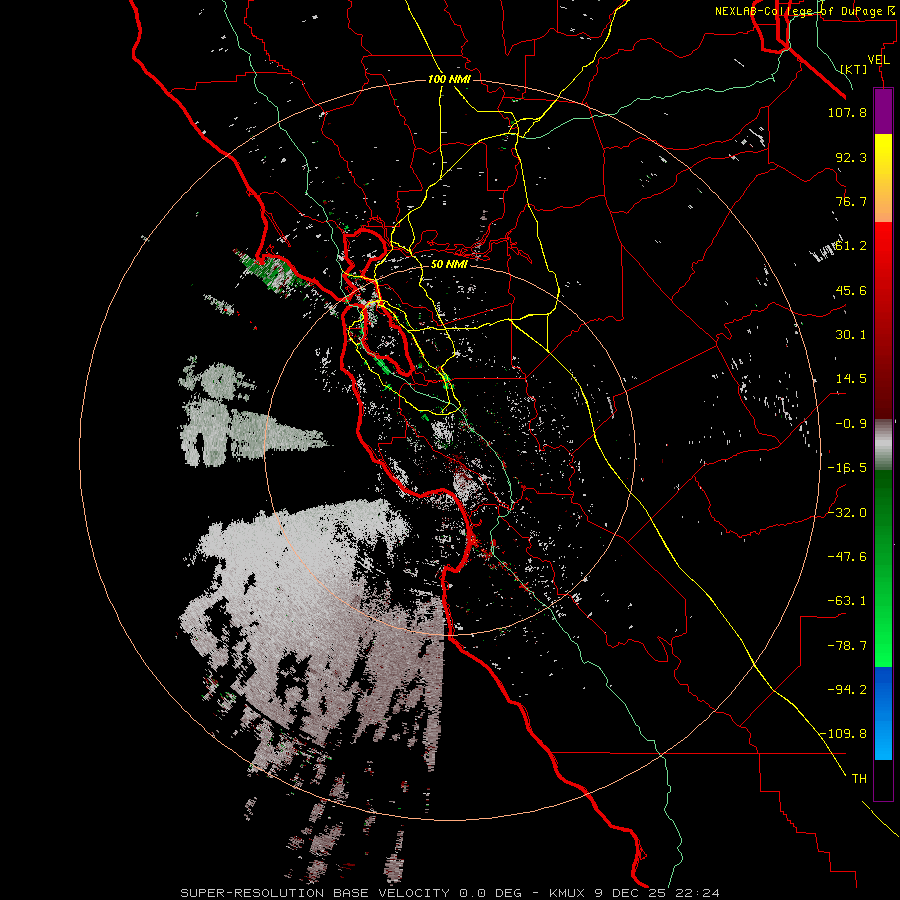Click the -94.2 legend value
The image size is (900, 900).
(847, 689)
